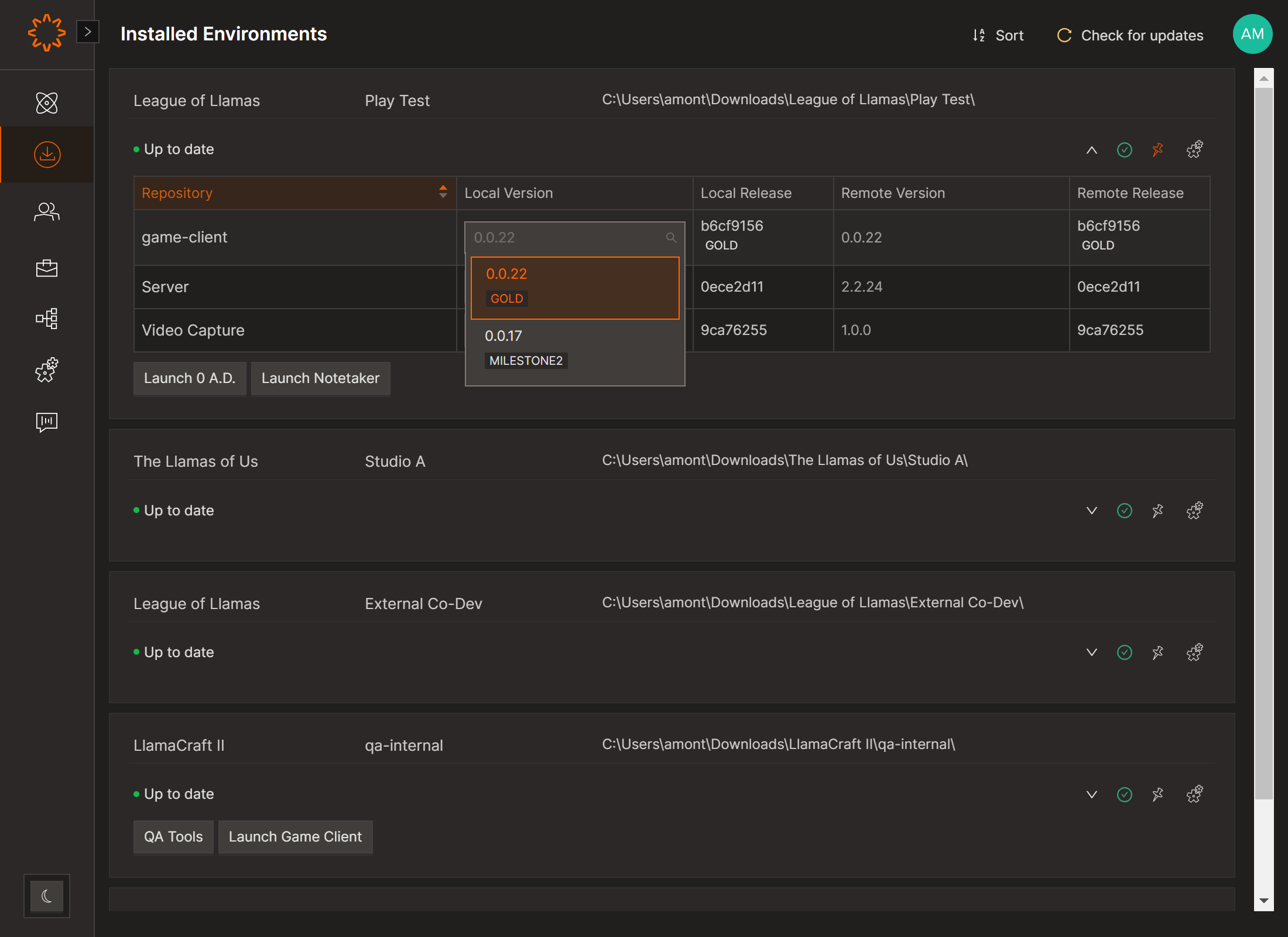
Task: Click Launch Game Client button
Action: click(295, 837)
